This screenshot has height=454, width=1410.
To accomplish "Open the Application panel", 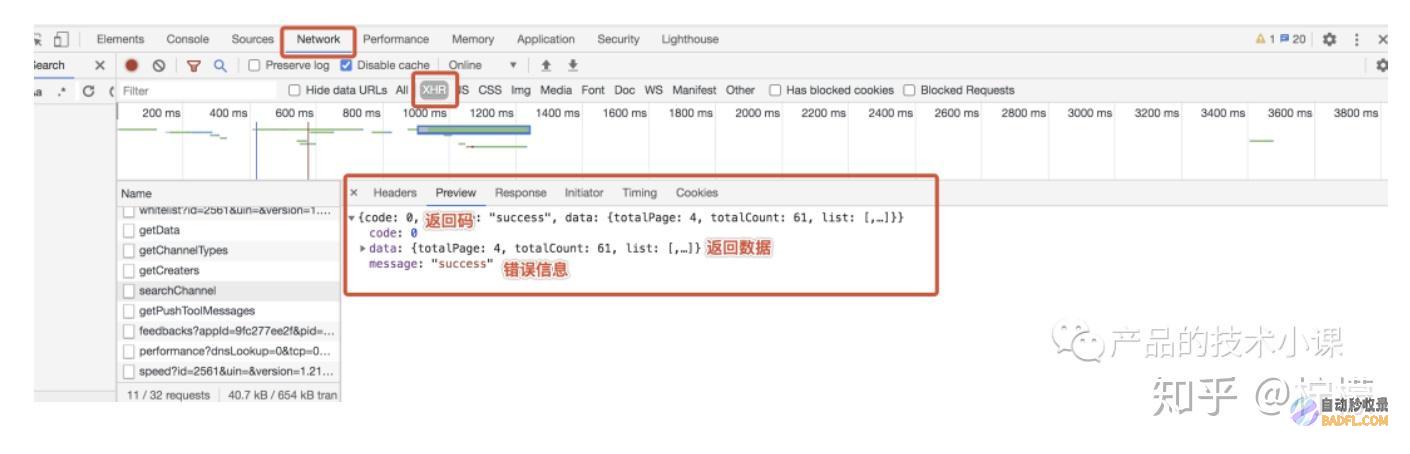I will point(546,38).
